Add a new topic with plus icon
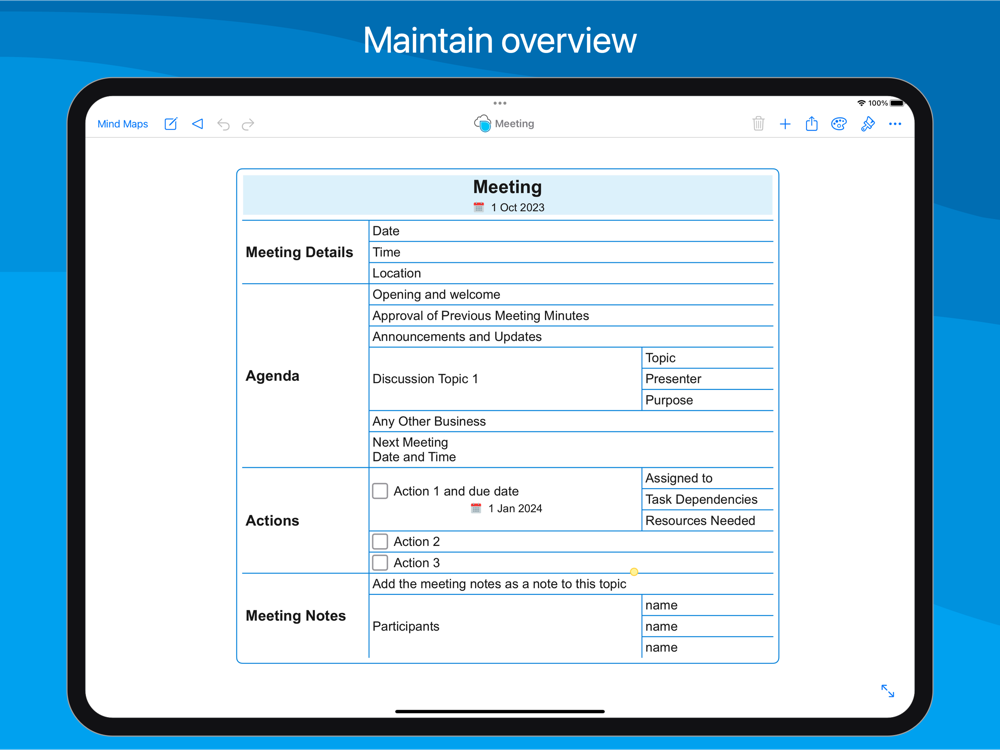 (x=785, y=124)
